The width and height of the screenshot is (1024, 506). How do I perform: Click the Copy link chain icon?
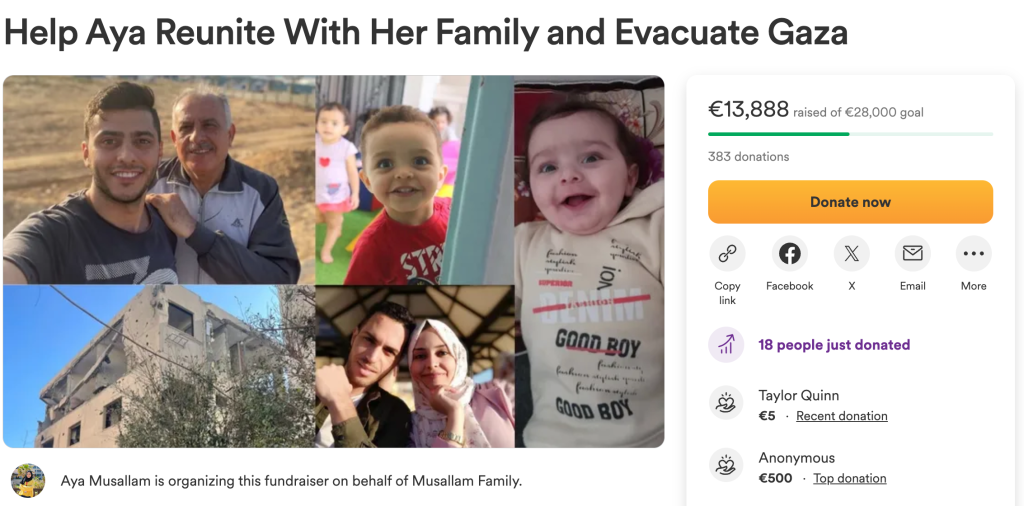(x=727, y=254)
